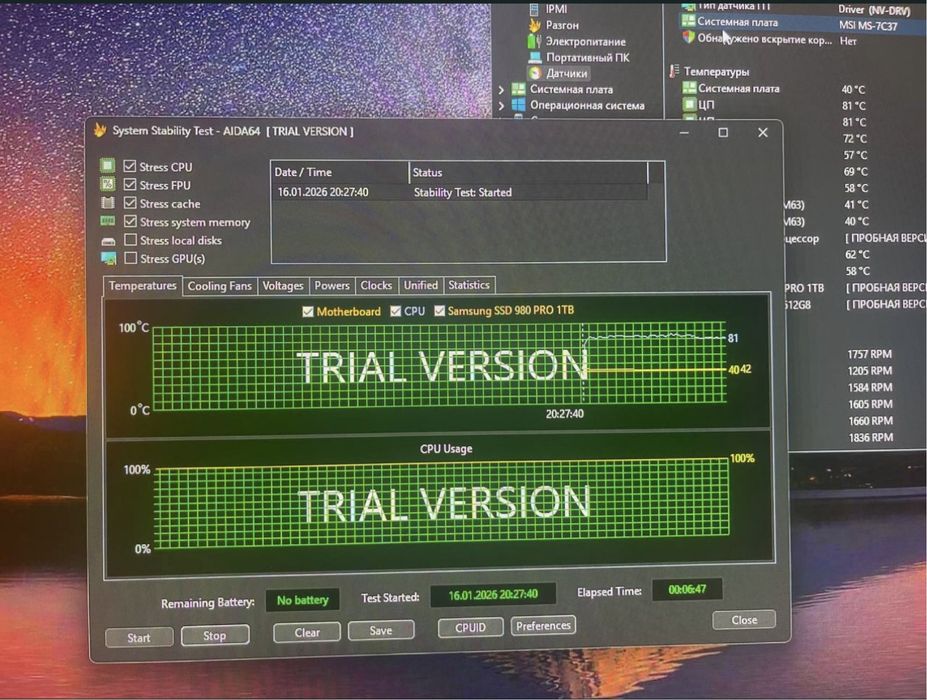Click the IPMI icon in background AIDA64 tree
Viewport: 927px width, 700px height.
point(534,8)
